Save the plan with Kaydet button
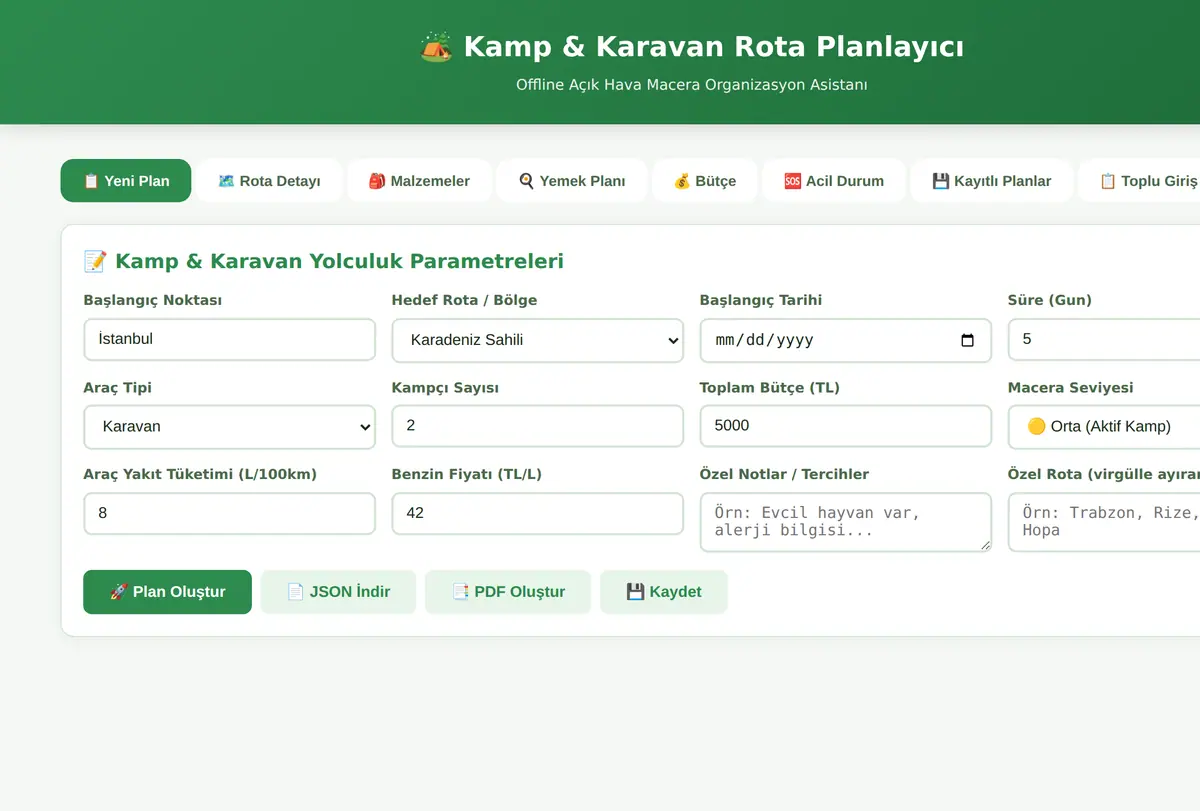Image resolution: width=1200 pixels, height=811 pixels. (x=664, y=592)
